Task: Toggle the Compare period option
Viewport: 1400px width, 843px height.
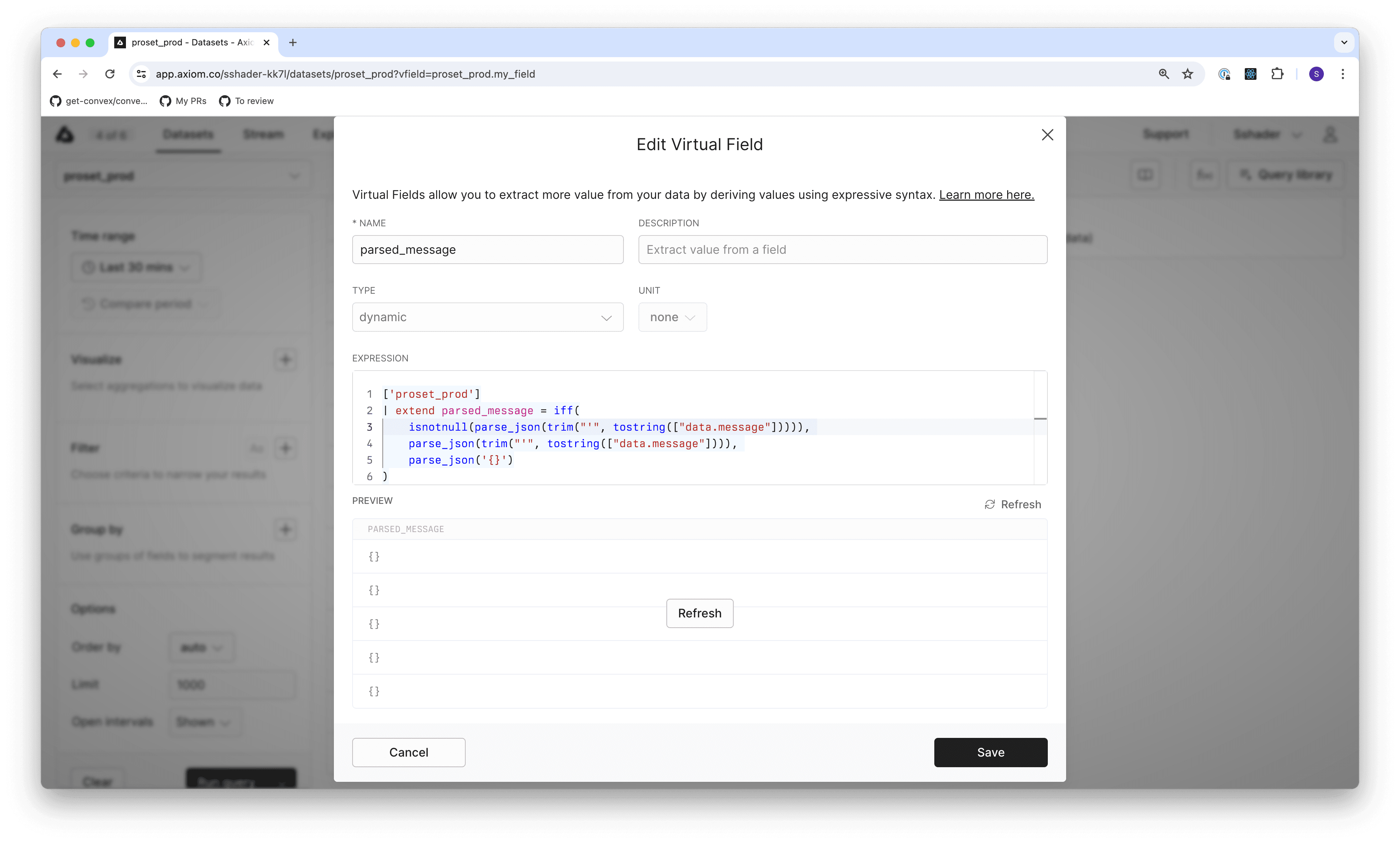Action: [x=145, y=303]
